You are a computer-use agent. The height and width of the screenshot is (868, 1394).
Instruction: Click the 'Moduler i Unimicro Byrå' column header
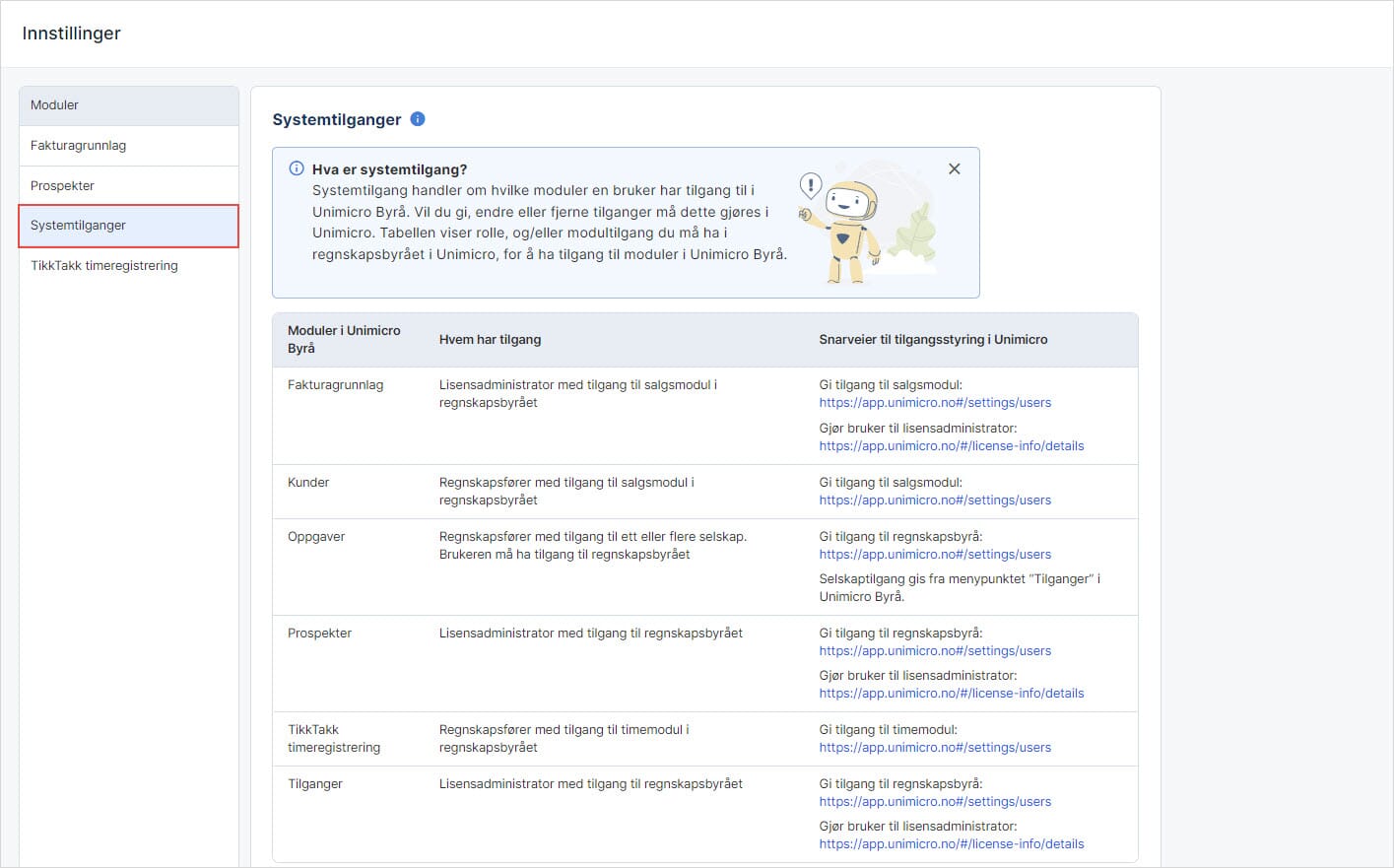[x=344, y=340]
